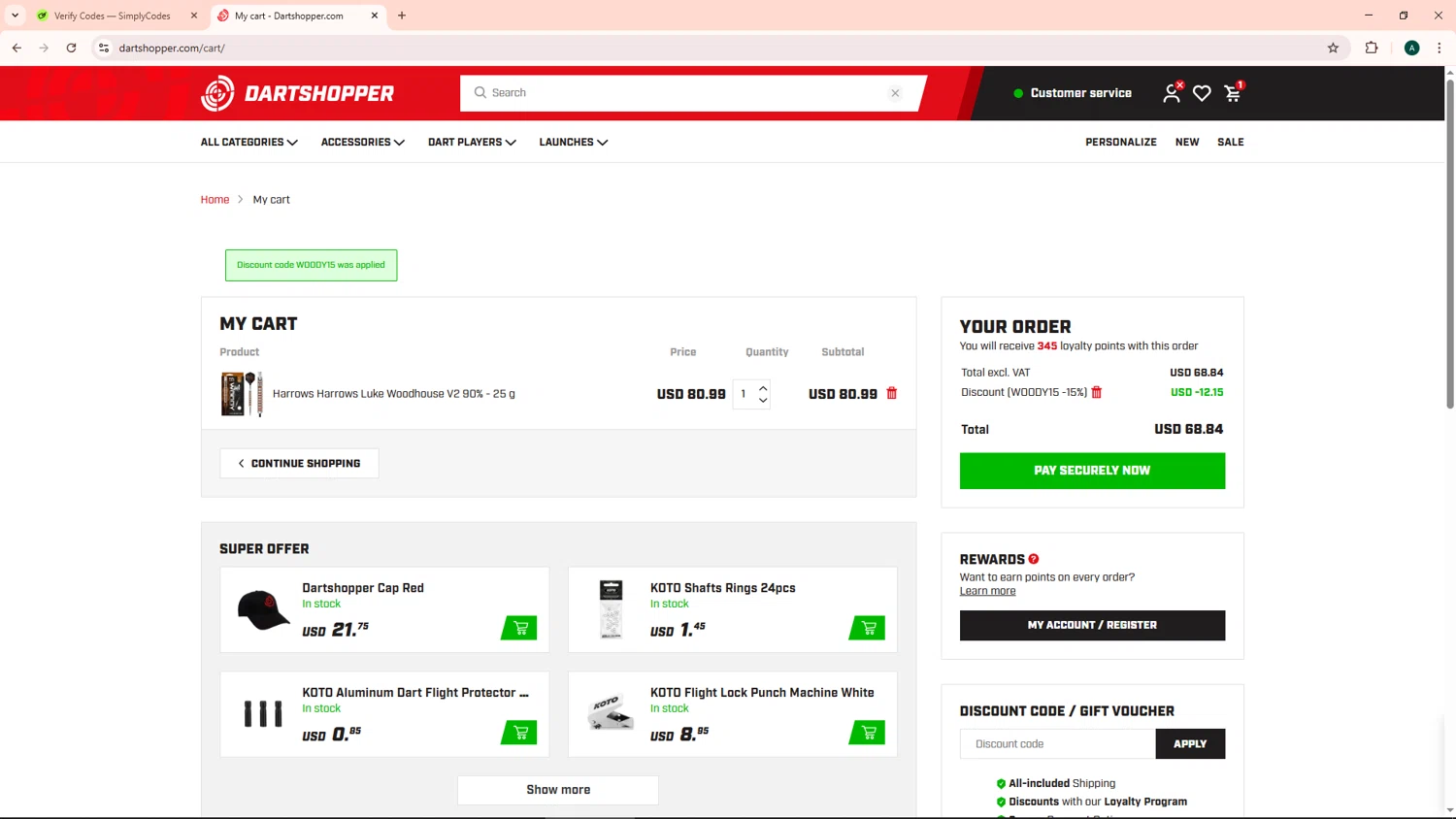Open KOTO Flight Lock Punch Machine image
Image resolution: width=1456 pixels, height=819 pixels.
[611, 713]
